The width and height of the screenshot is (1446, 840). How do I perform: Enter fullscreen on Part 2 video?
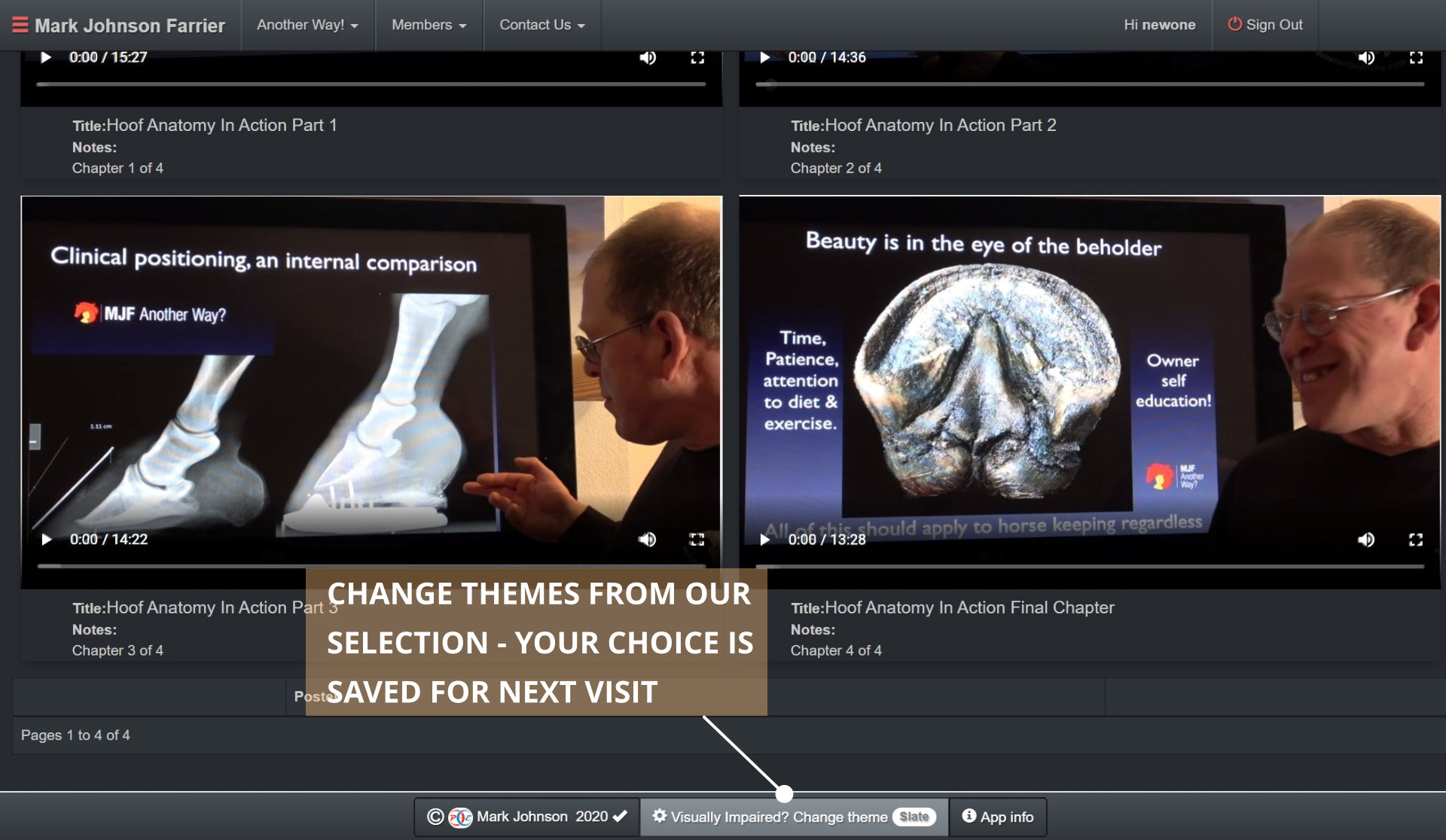[1416, 57]
